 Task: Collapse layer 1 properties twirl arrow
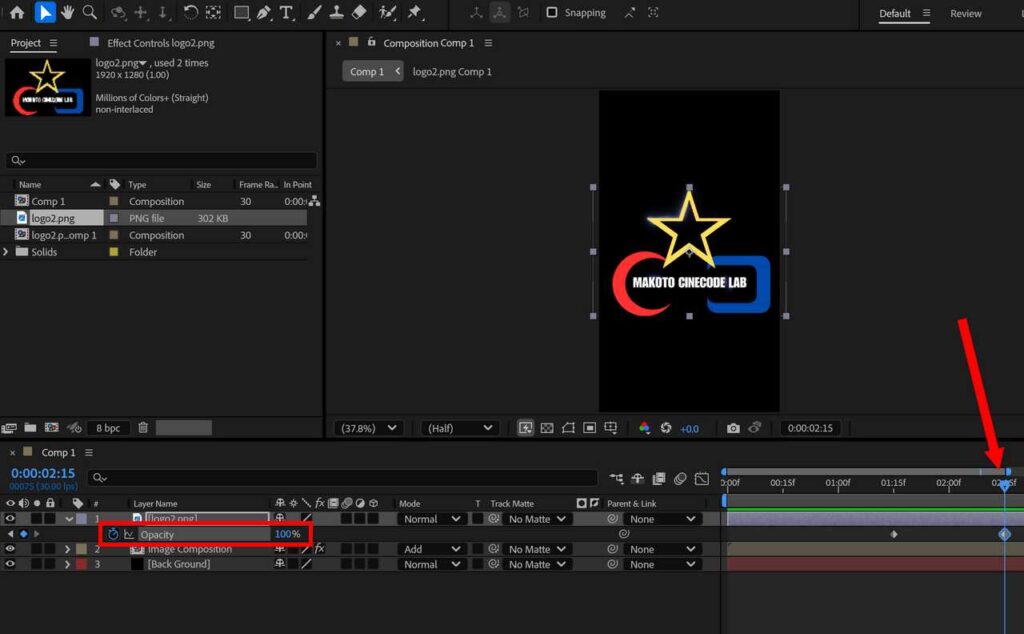(68, 519)
